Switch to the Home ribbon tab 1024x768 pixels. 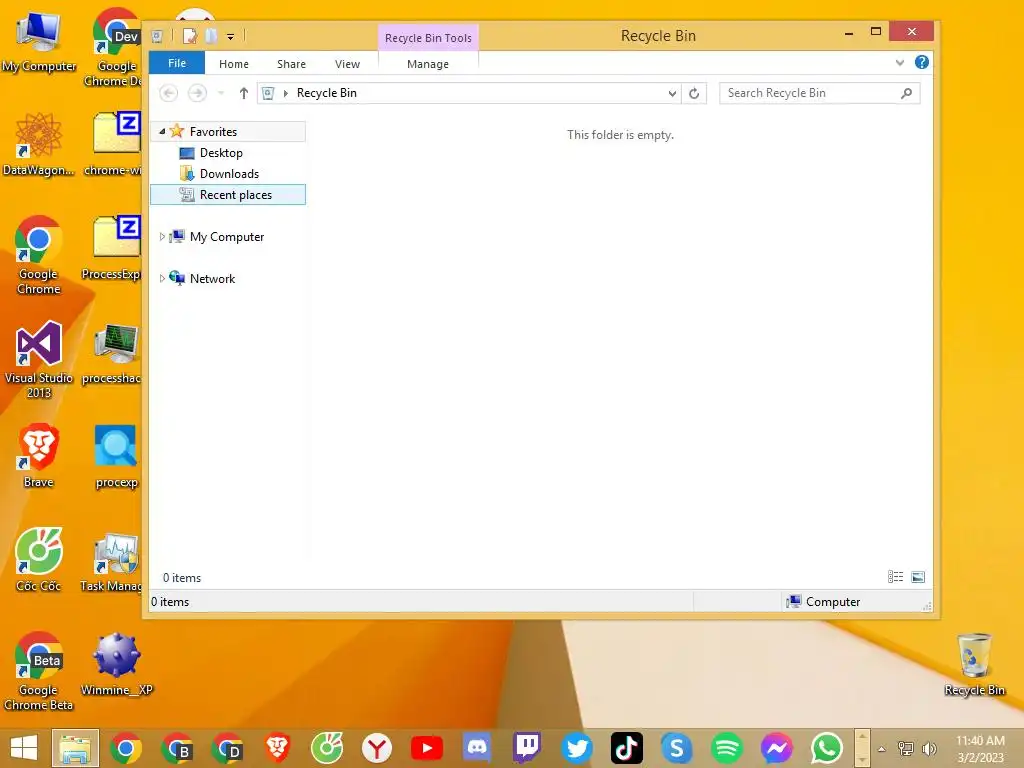tap(234, 64)
